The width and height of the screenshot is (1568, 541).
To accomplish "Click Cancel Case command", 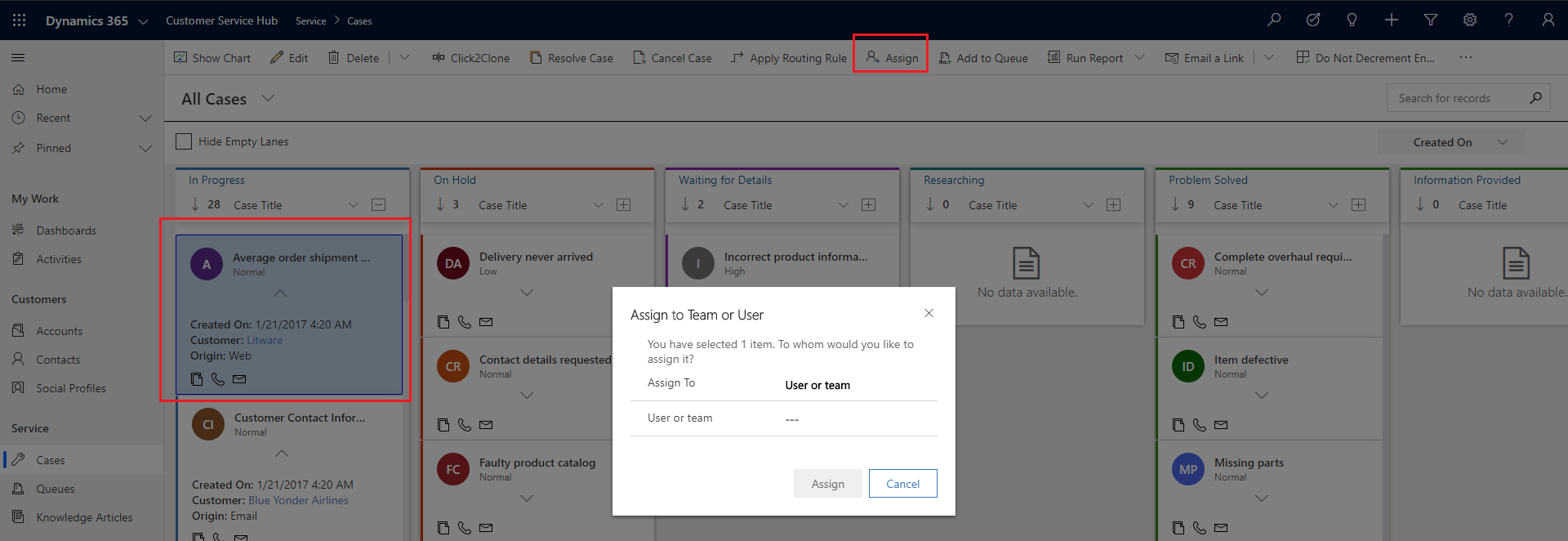I will click(x=672, y=57).
